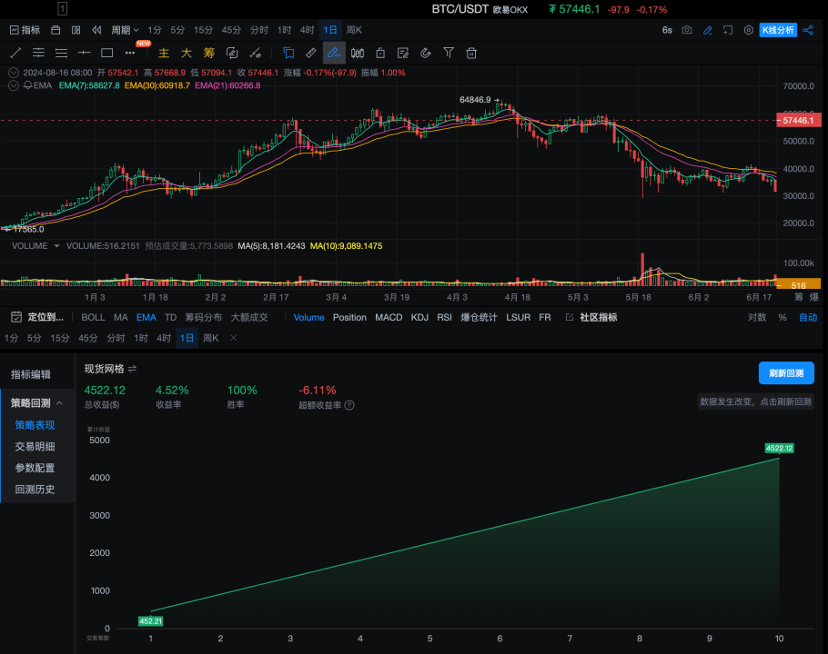Viewport: 828px width, 654px height.
Task: Switch to the 交易明细 tab
Action: point(35,446)
